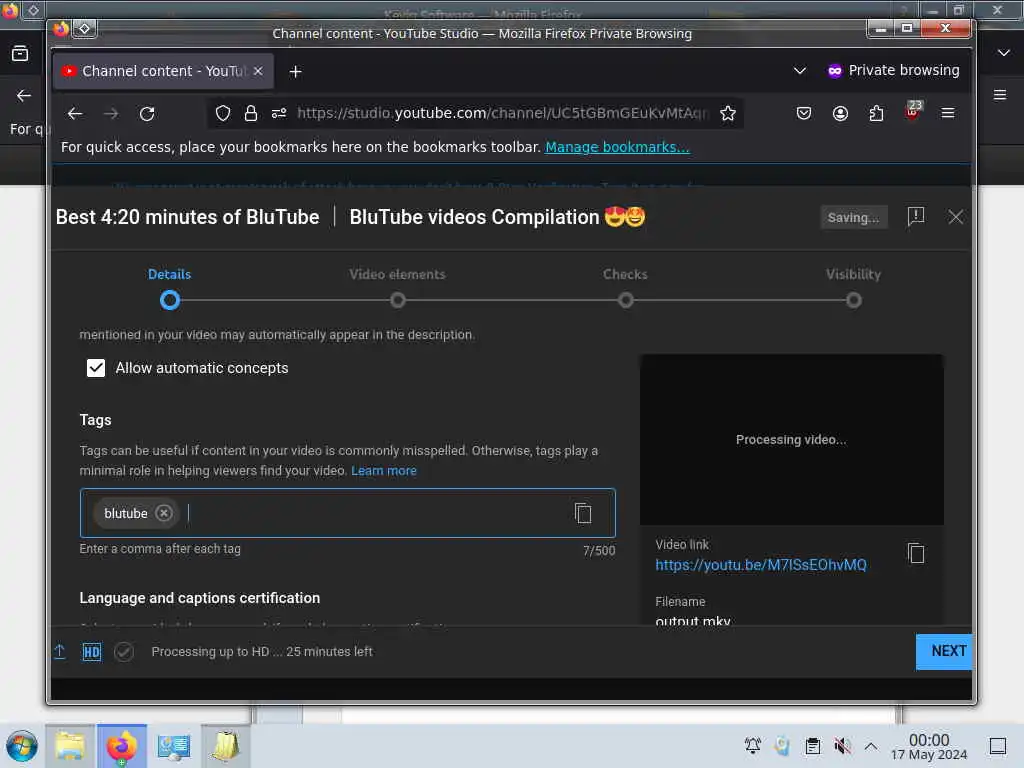Click the Saving status button
Image resolution: width=1024 pixels, height=768 pixels.
(854, 217)
